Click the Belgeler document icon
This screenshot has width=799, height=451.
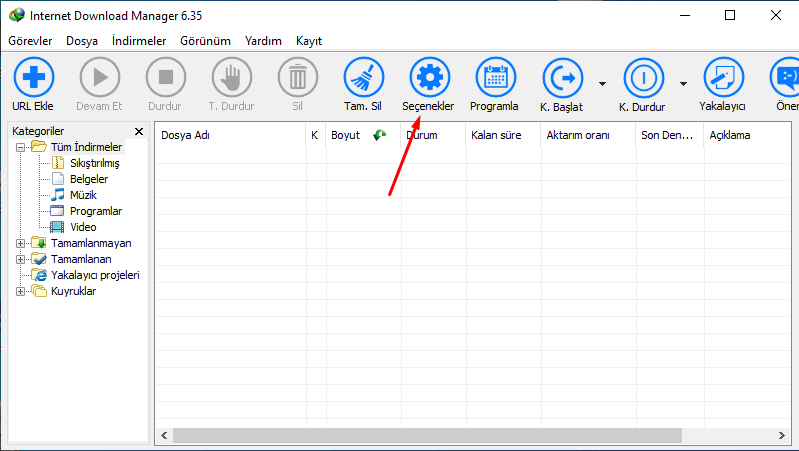point(58,179)
